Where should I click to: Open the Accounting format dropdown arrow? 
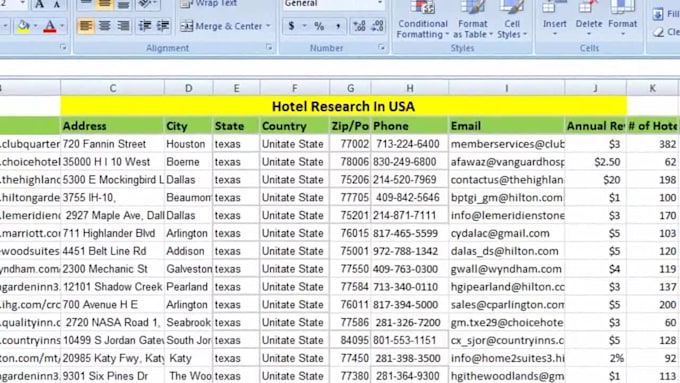(x=304, y=26)
